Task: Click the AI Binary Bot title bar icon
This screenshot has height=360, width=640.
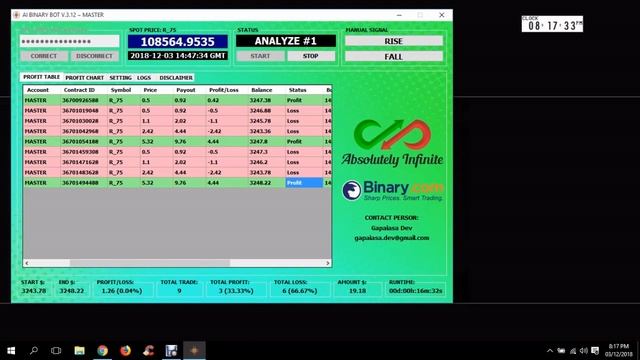Action: [x=16, y=15]
